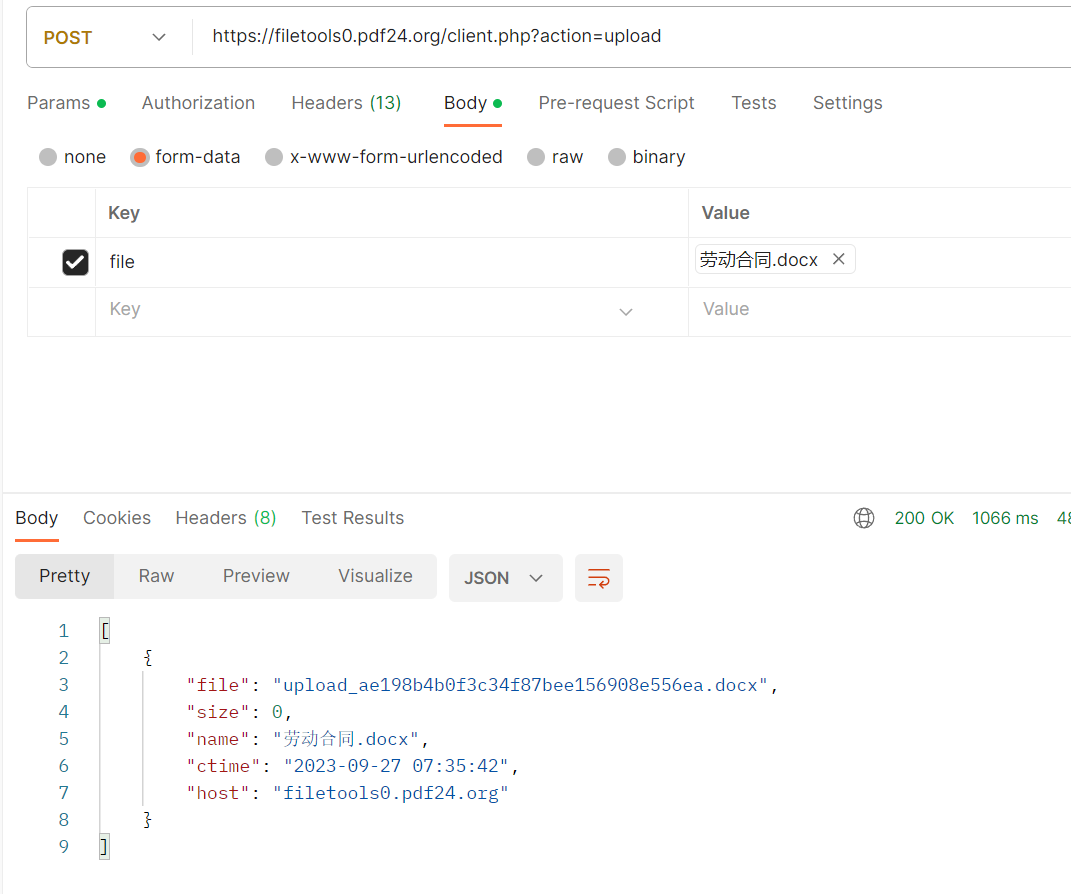1071x894 pixels.
Task: Select the x-www-form-urlencoded option
Action: (x=274, y=157)
